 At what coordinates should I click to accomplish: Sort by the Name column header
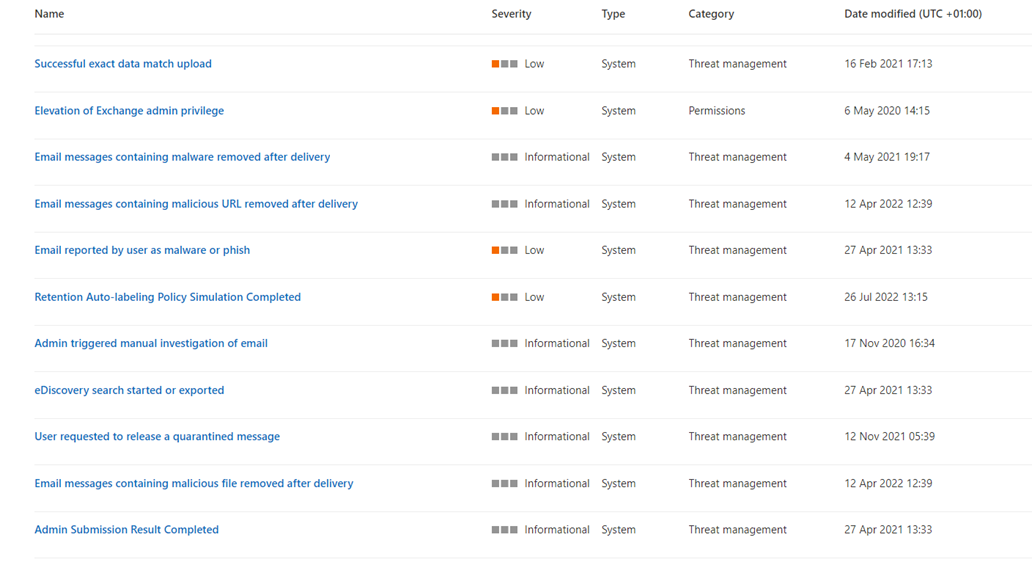click(49, 14)
